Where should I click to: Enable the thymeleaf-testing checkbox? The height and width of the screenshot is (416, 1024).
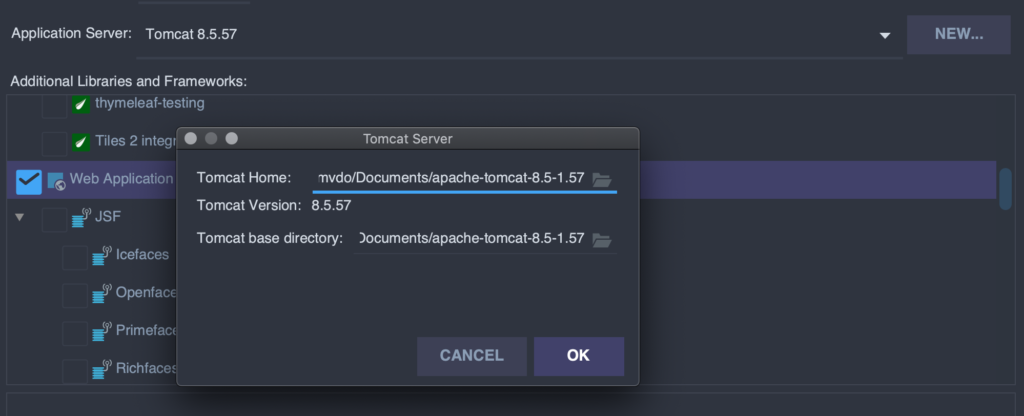point(54,106)
